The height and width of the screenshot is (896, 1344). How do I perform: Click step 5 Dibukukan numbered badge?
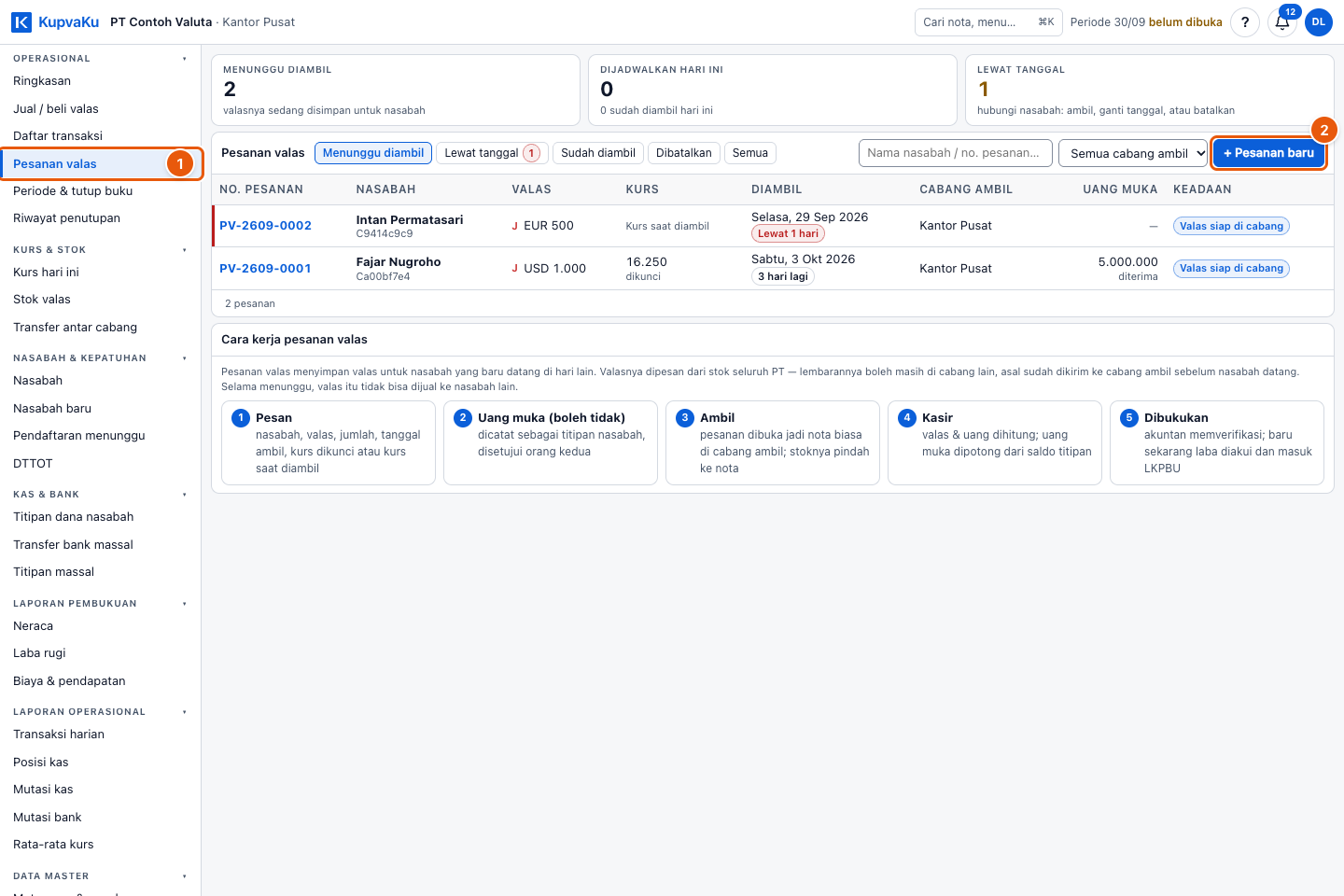pos(1129,417)
